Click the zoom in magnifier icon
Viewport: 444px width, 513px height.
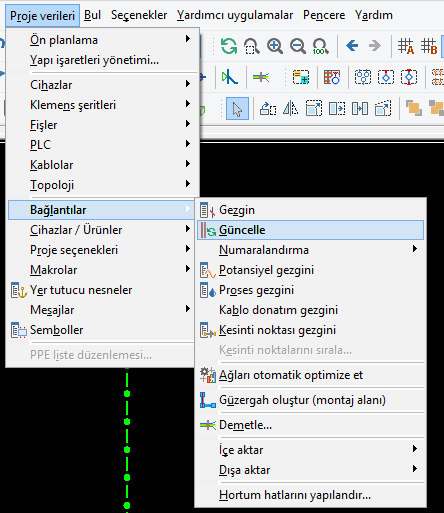275,46
